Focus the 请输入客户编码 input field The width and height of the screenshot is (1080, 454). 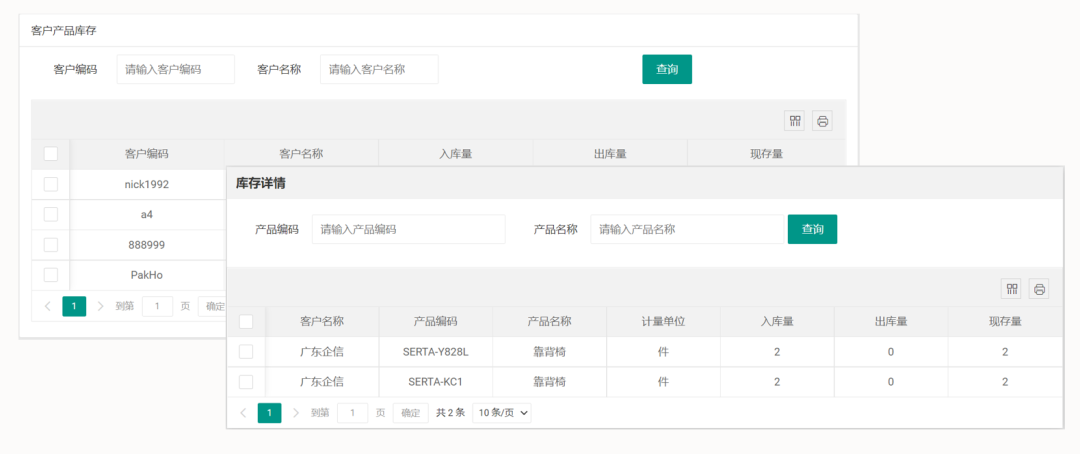point(176,70)
